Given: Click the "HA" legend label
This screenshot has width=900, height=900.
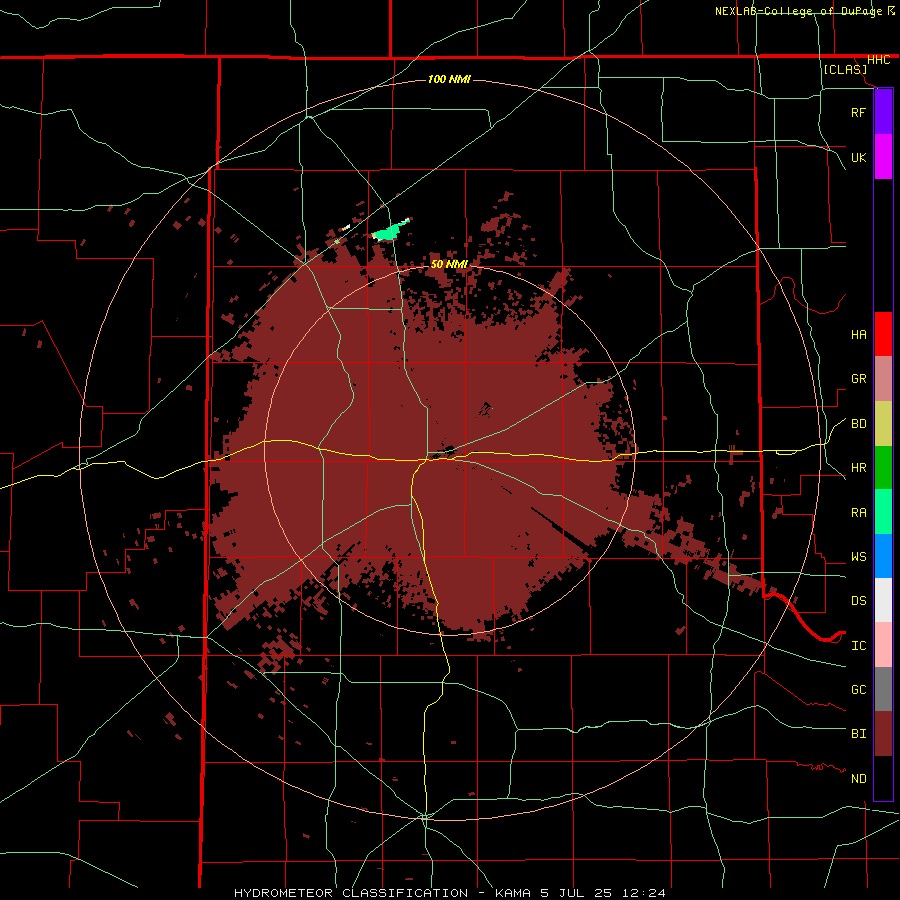Looking at the screenshot, I should pos(858,334).
